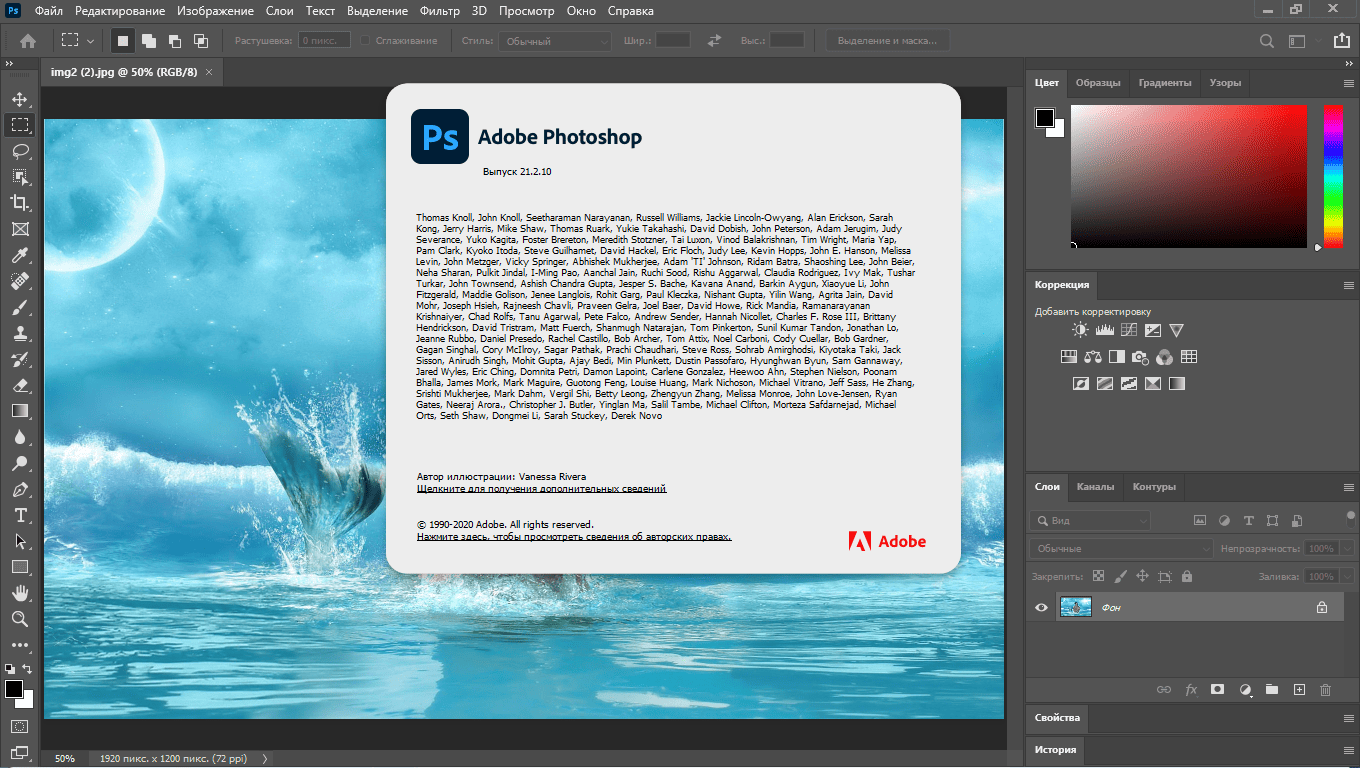
Task: Select the Path Selection tool
Action: [19, 541]
